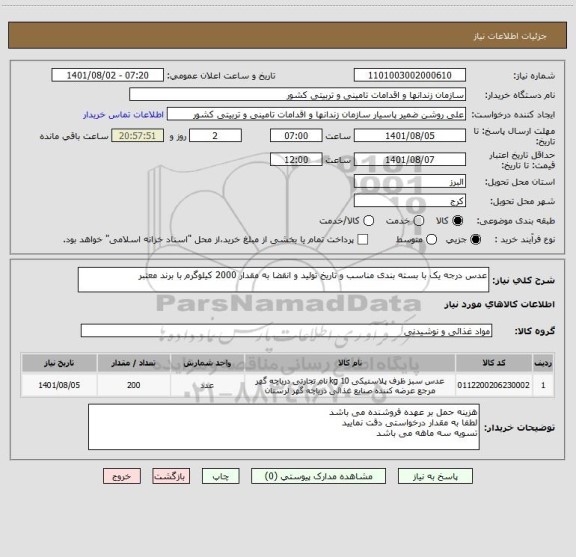This screenshot has width=576, height=557.
Task: Click remaining time field 20:57:51
Action: (x=137, y=136)
